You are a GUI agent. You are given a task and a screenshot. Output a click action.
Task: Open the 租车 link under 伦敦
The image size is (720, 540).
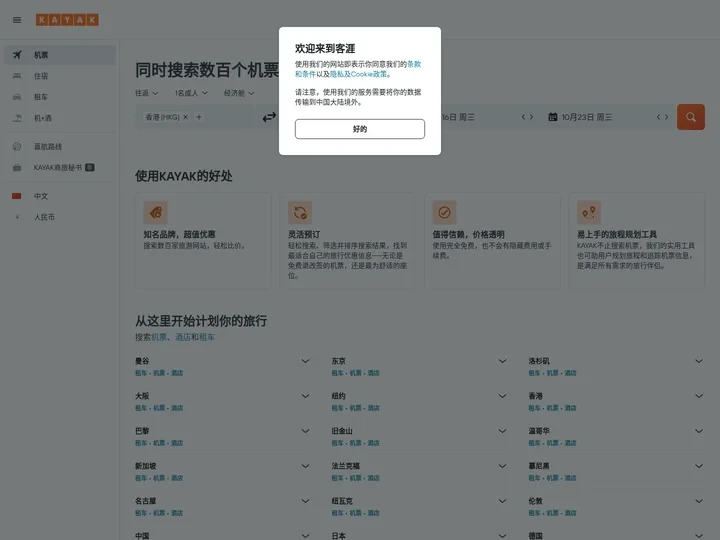[534, 513]
